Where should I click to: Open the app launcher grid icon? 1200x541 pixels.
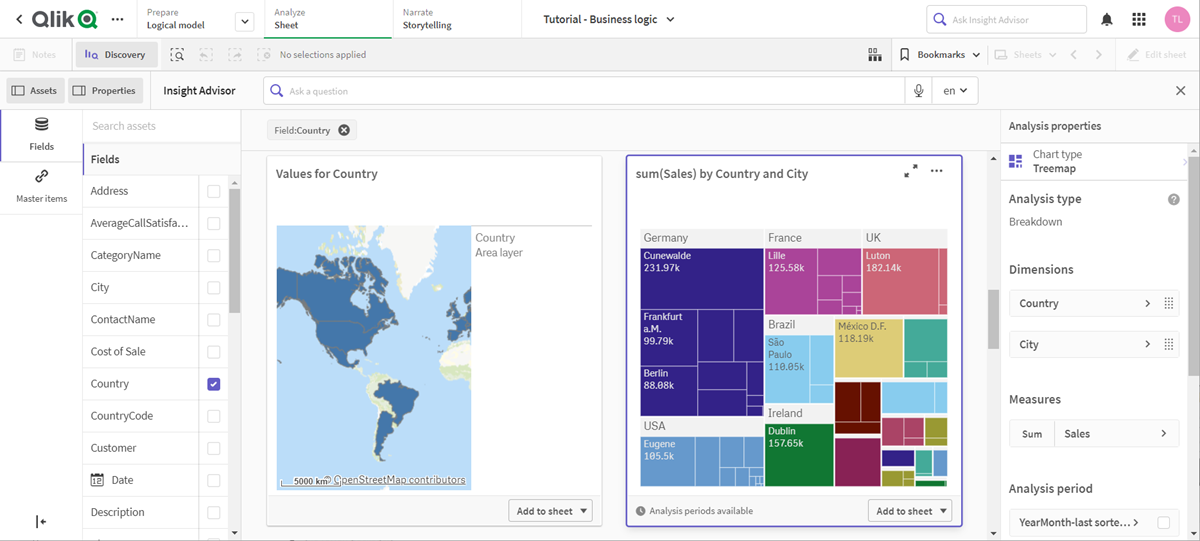coord(1139,19)
